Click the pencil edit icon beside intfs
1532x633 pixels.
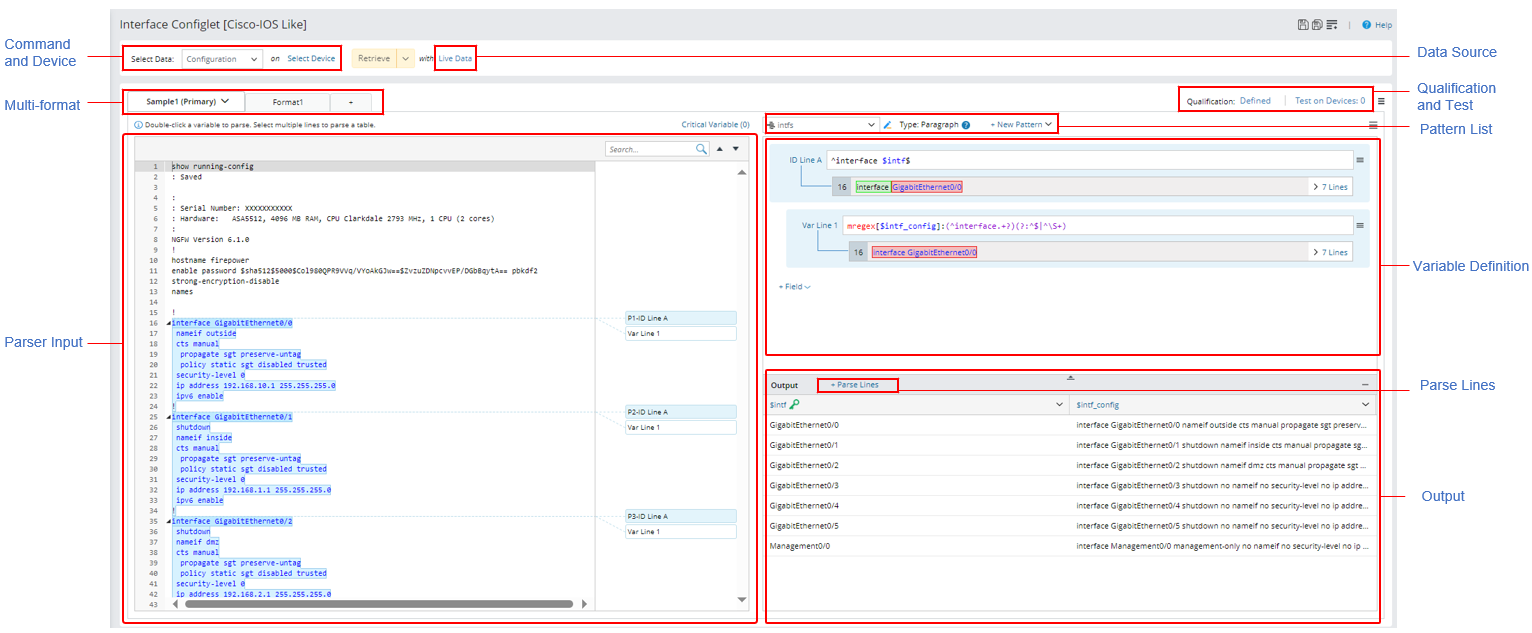887,125
